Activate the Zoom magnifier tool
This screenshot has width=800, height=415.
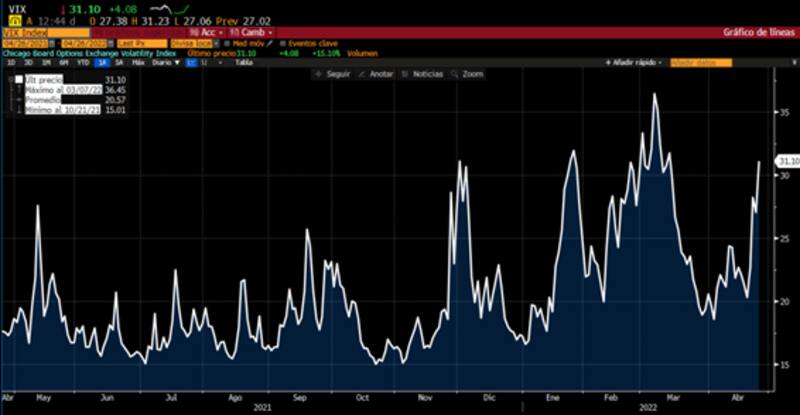click(454, 74)
